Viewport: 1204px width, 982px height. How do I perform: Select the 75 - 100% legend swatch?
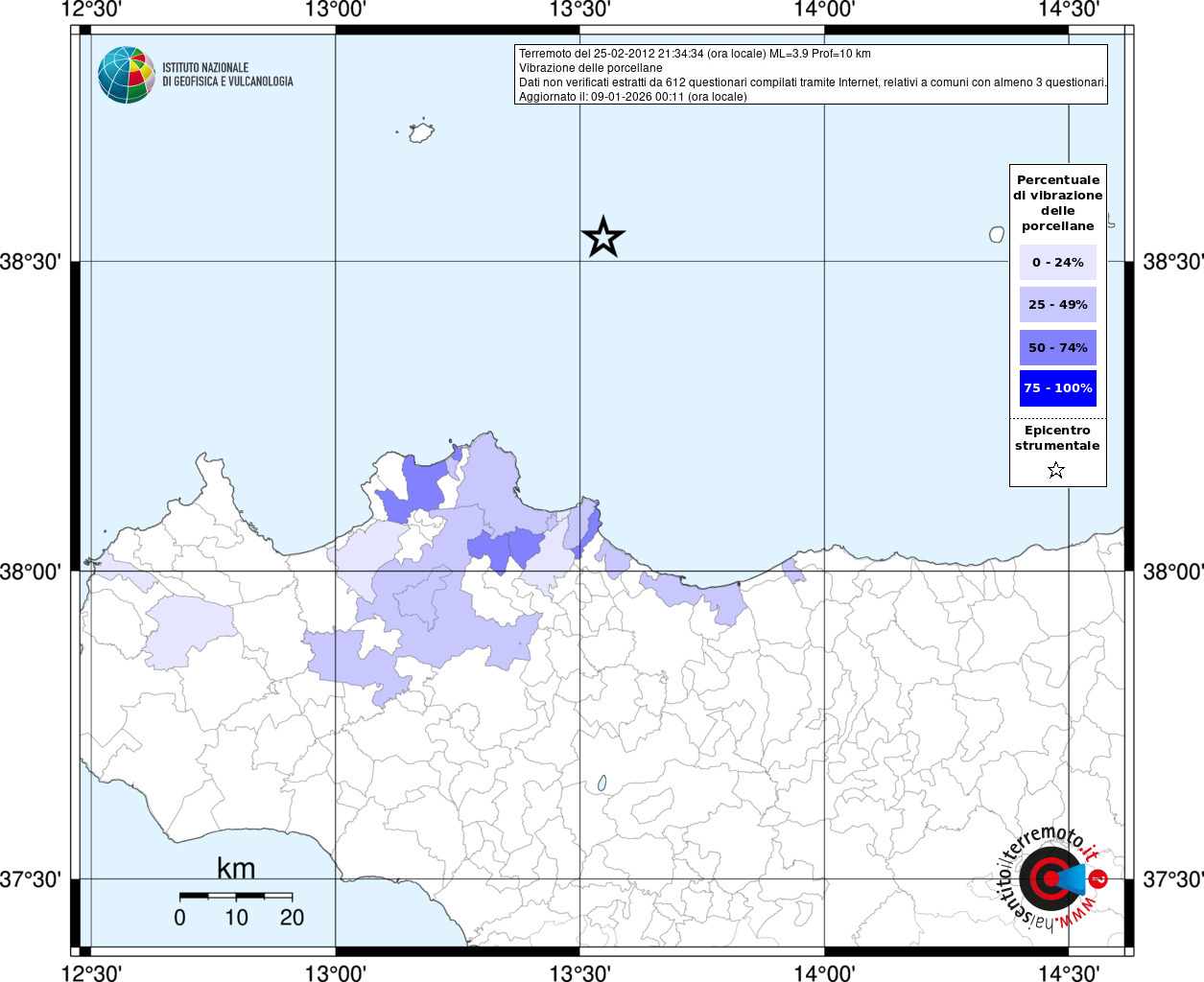point(1057,388)
